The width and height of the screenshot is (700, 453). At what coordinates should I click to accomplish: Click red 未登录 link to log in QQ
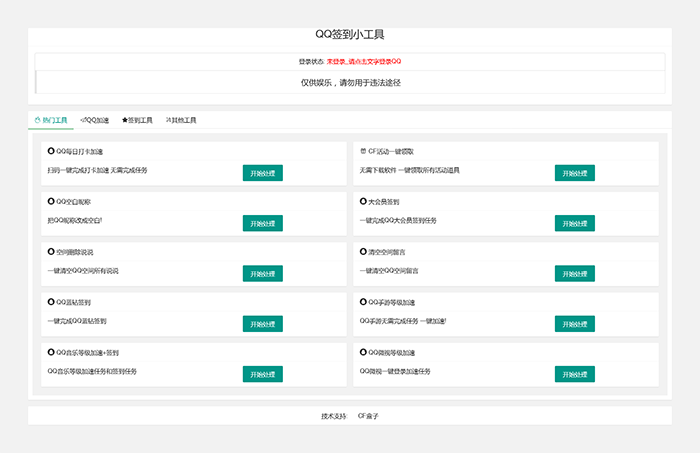pos(364,62)
